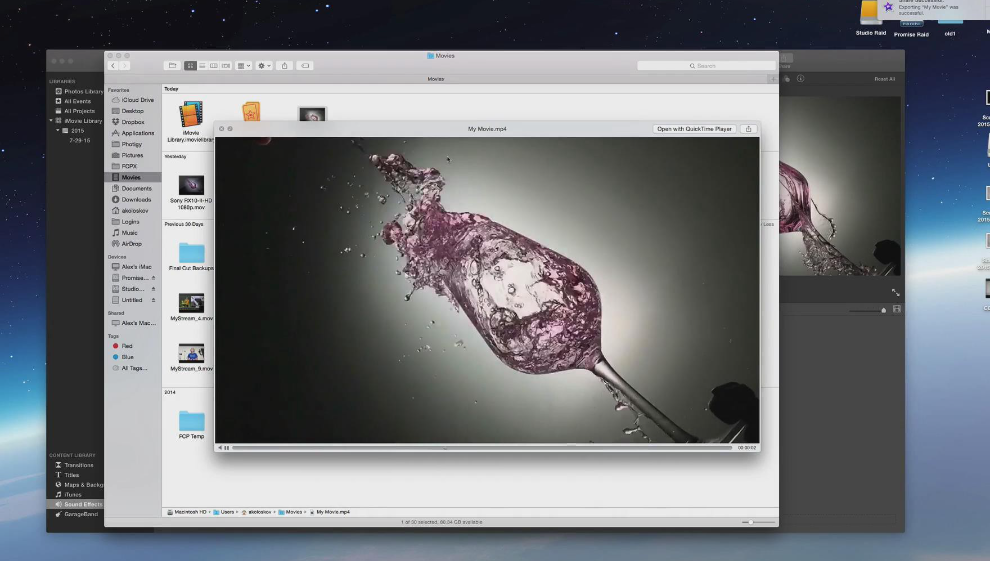Collapse the iMovie Library disclosure triangle
The width and height of the screenshot is (990, 561).
(x=52, y=121)
